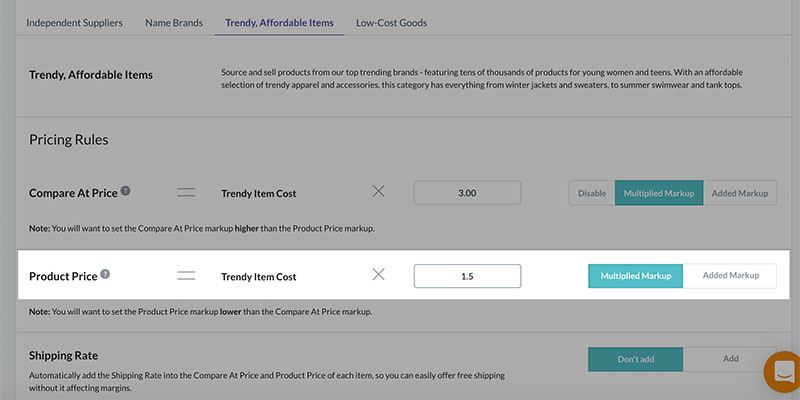Open the Independent Suppliers tab
800x400 pixels.
74,22
